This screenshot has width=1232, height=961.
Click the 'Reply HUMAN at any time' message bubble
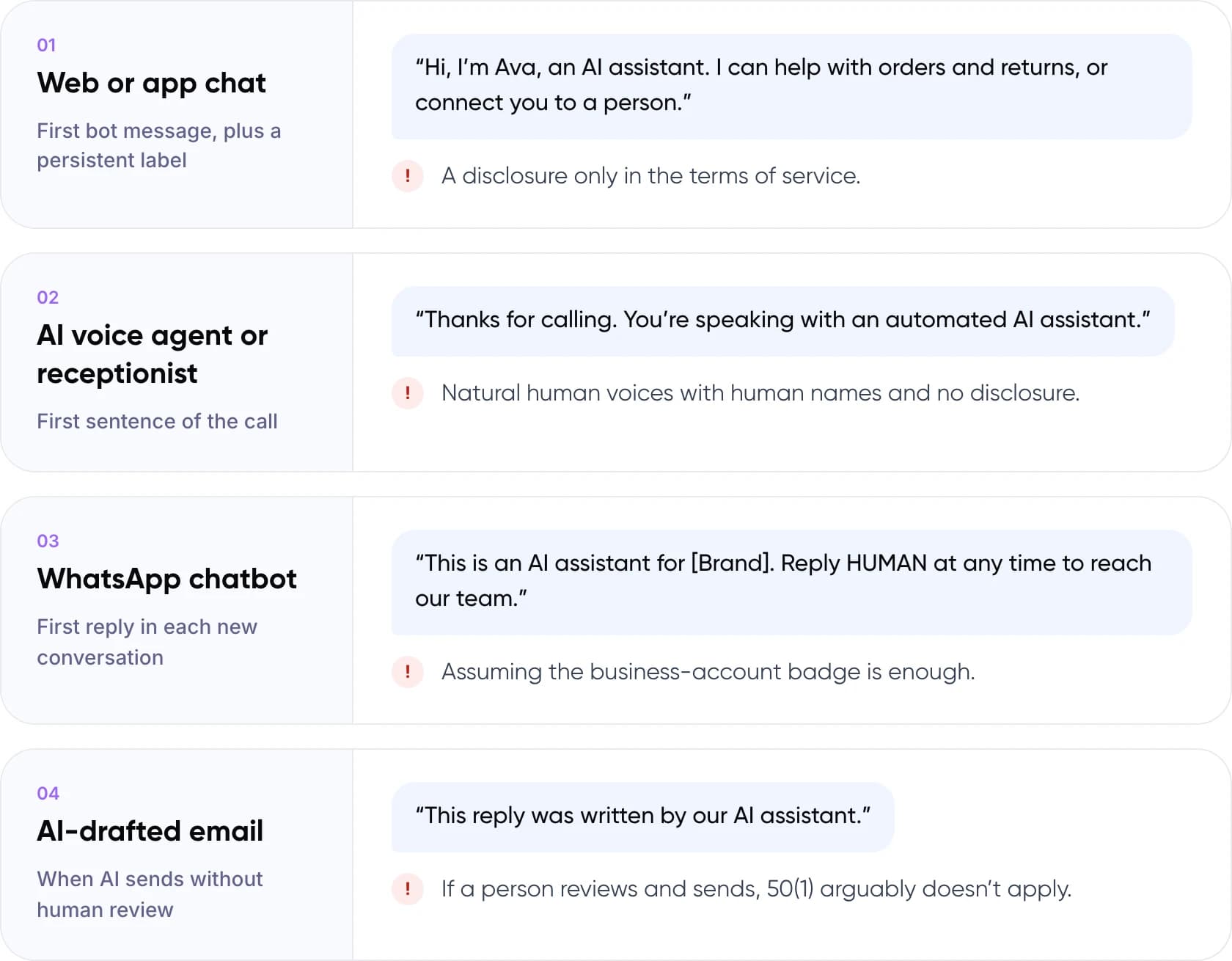click(x=791, y=582)
